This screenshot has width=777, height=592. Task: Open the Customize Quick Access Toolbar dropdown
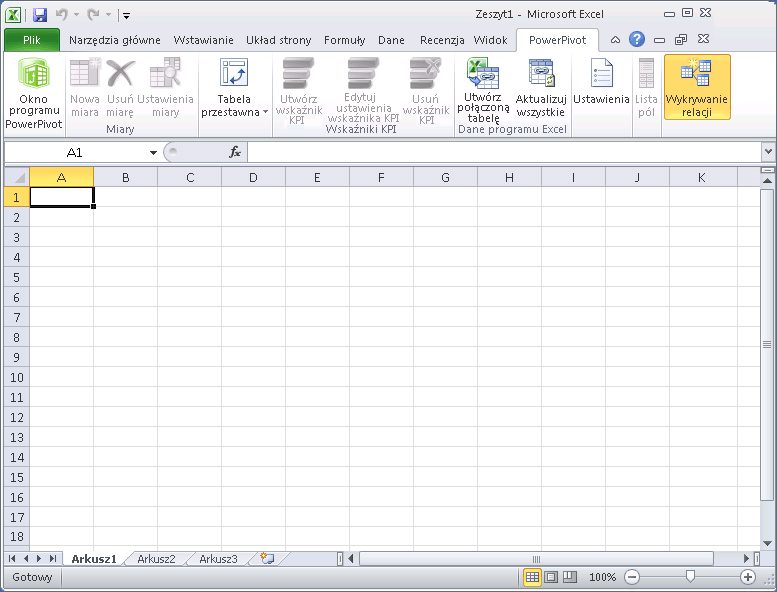click(126, 16)
